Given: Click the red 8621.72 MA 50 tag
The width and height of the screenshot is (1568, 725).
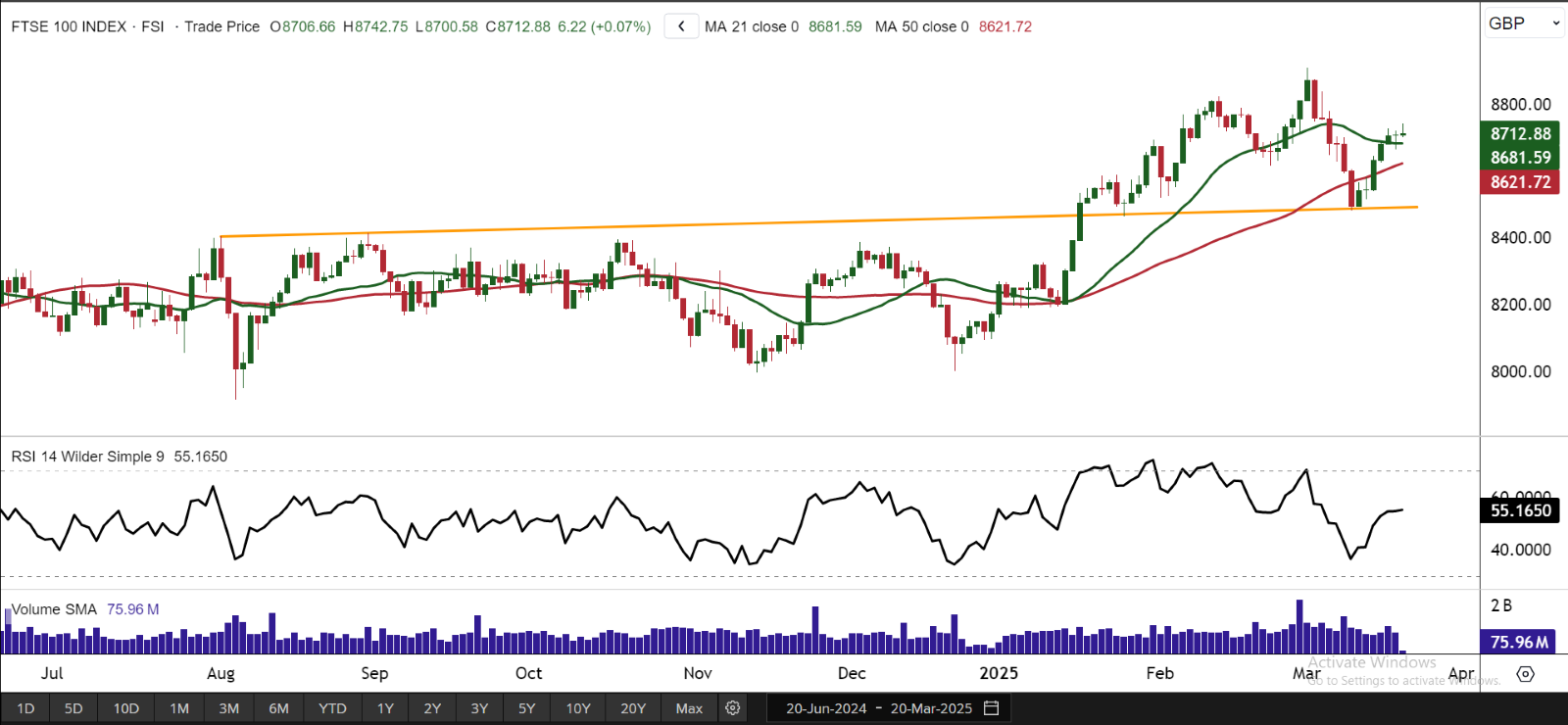Looking at the screenshot, I should [x=1520, y=182].
